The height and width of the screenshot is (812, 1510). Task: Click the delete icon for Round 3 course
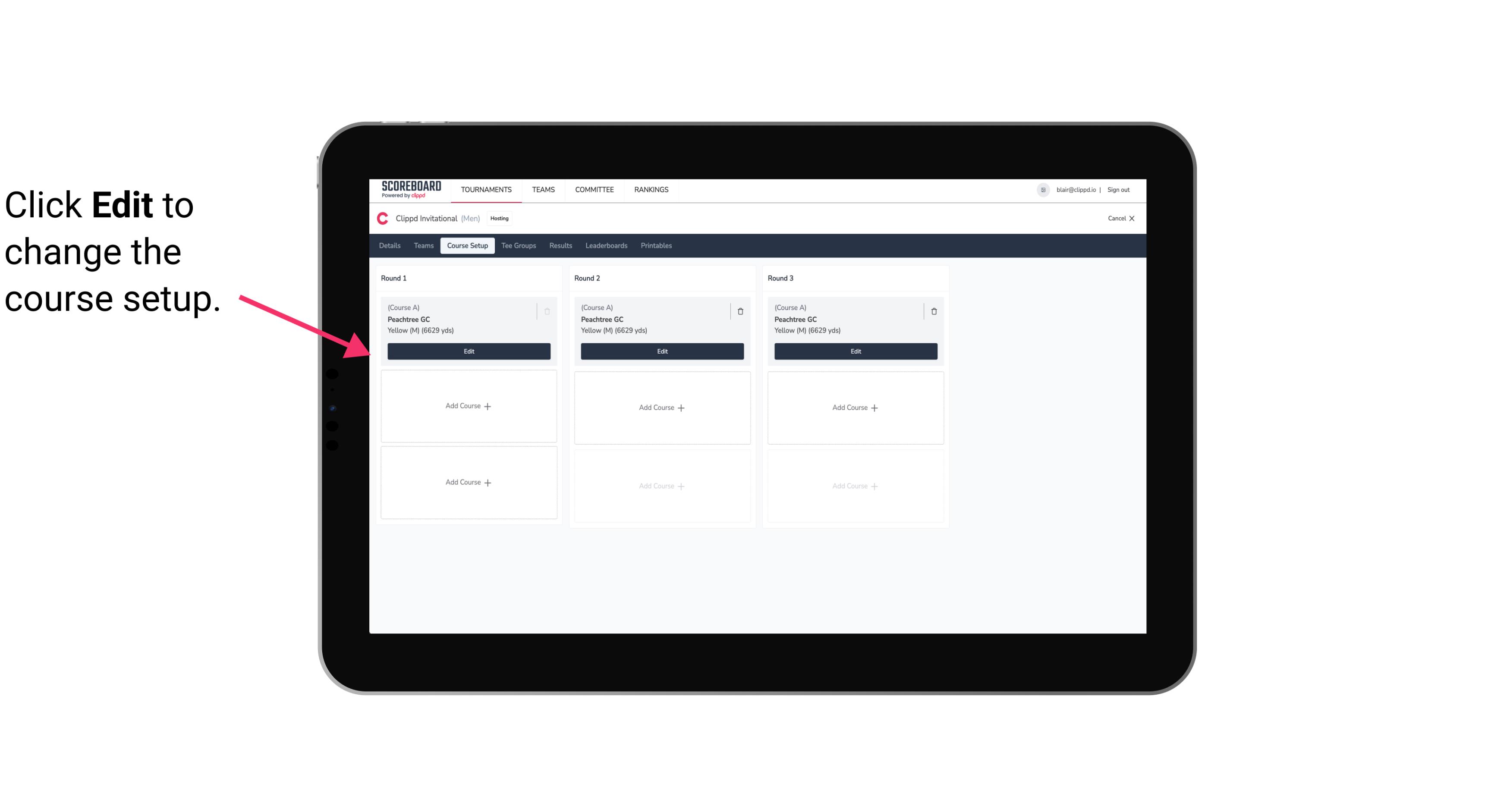933,311
